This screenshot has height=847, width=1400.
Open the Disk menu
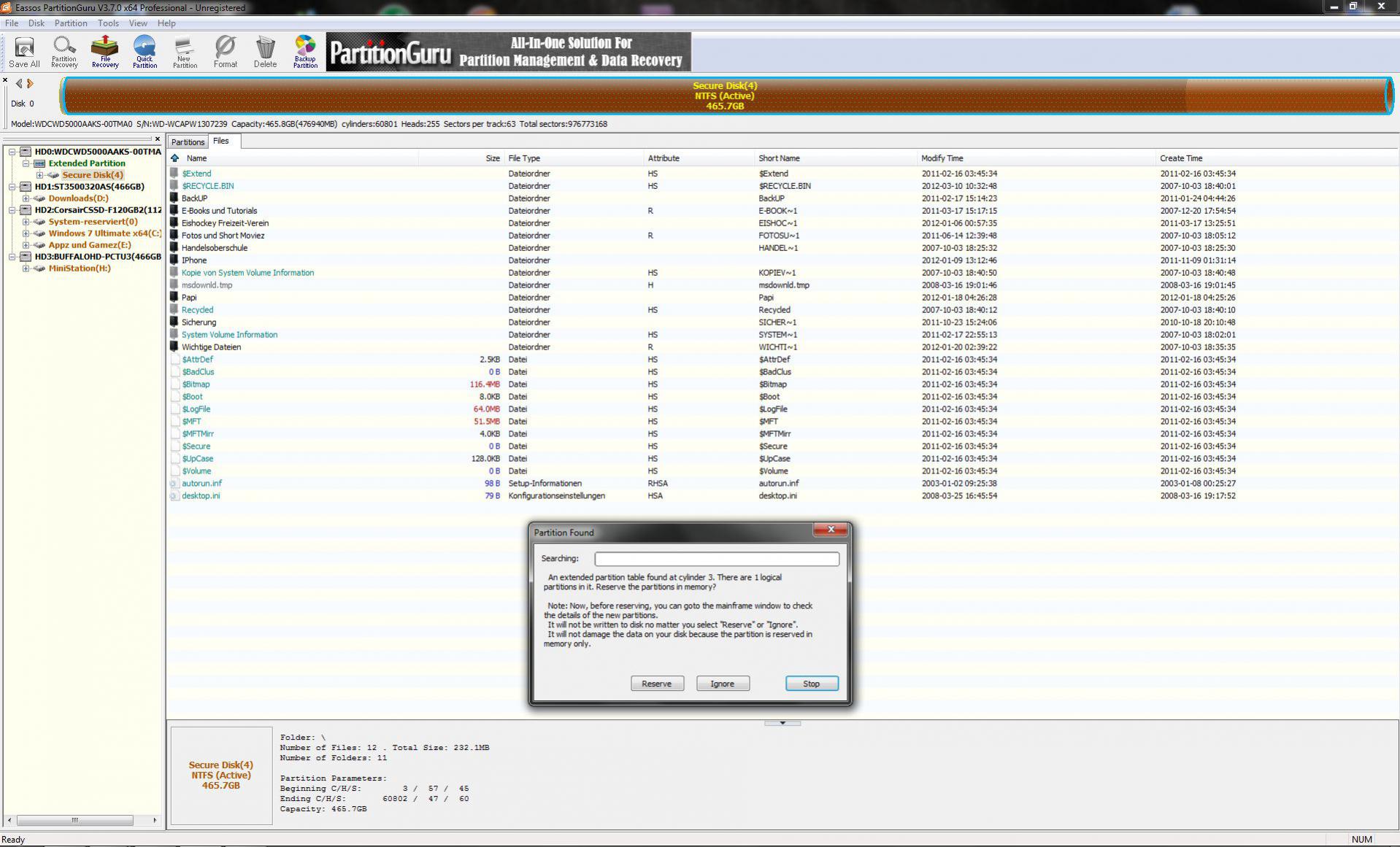pyautogui.click(x=36, y=23)
